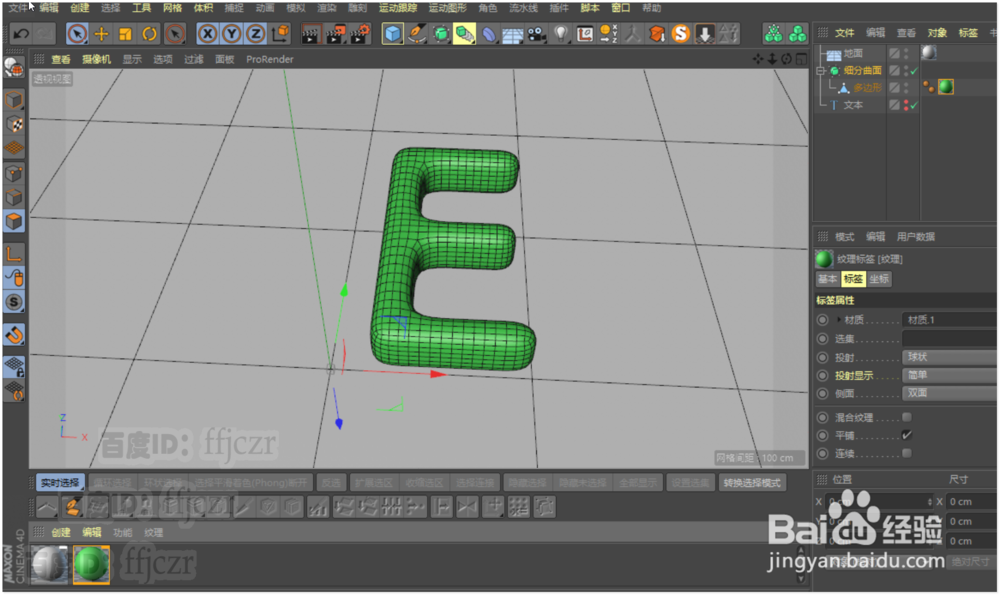Toggle the Y axis lock

(x=231, y=34)
